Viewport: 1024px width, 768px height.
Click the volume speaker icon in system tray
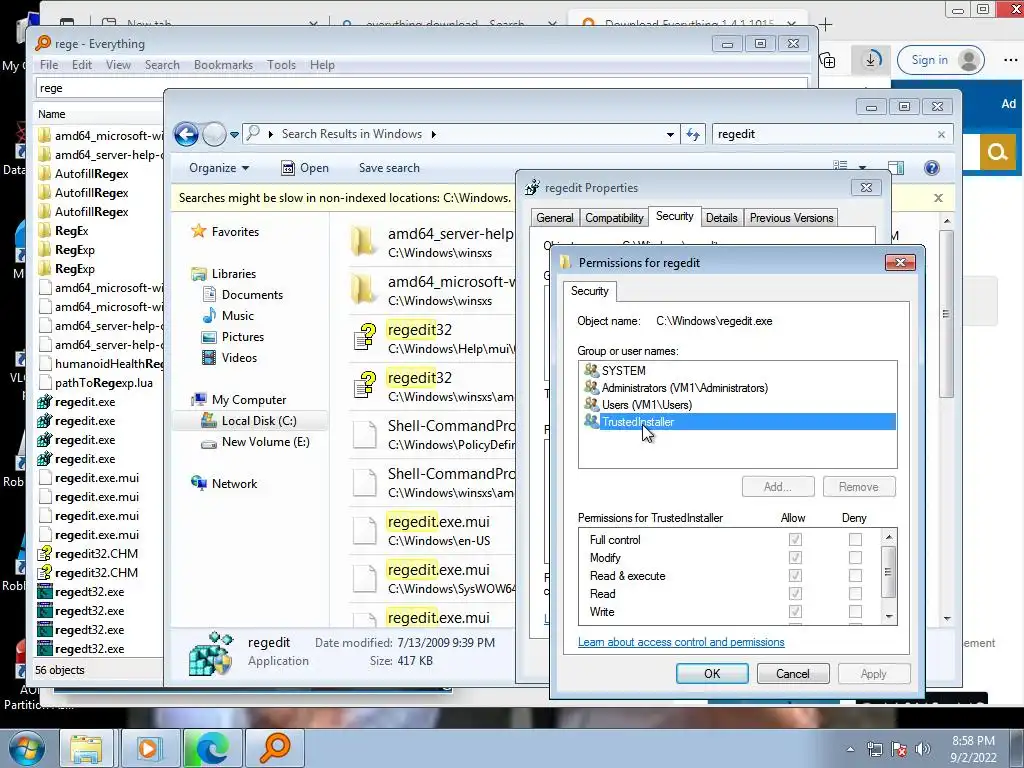pyautogui.click(x=923, y=749)
